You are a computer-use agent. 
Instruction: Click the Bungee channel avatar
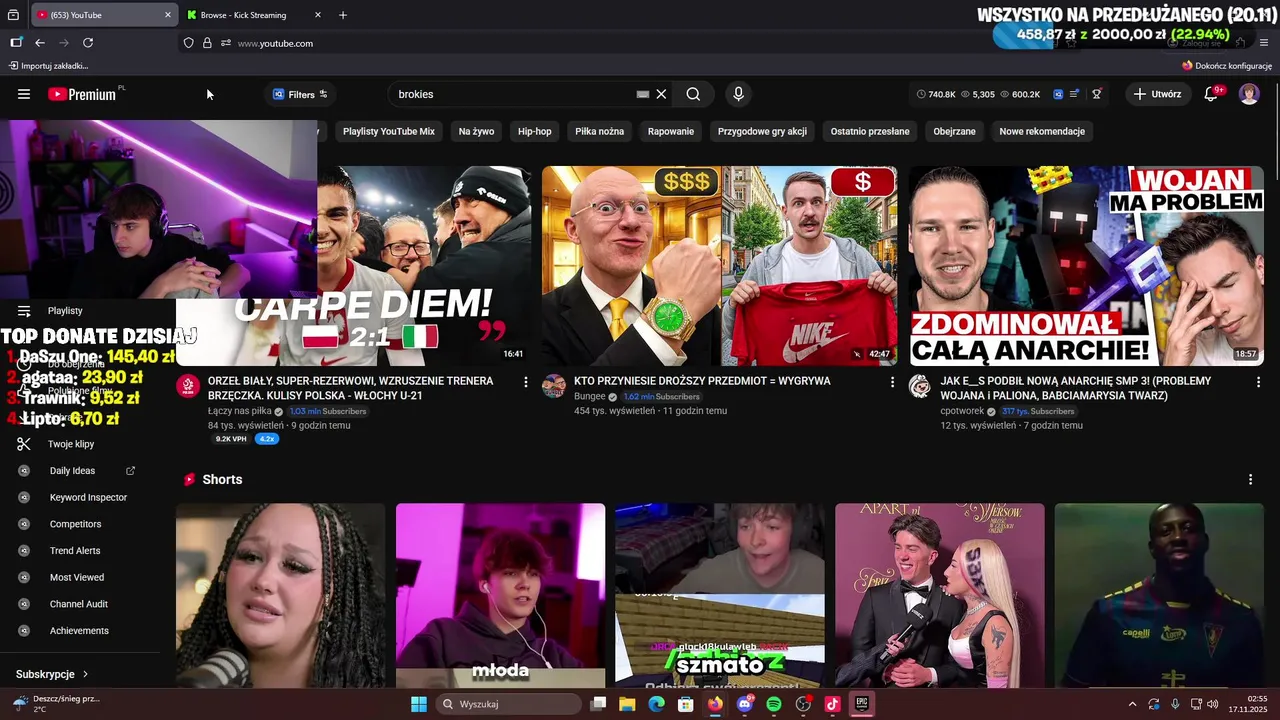coord(554,386)
